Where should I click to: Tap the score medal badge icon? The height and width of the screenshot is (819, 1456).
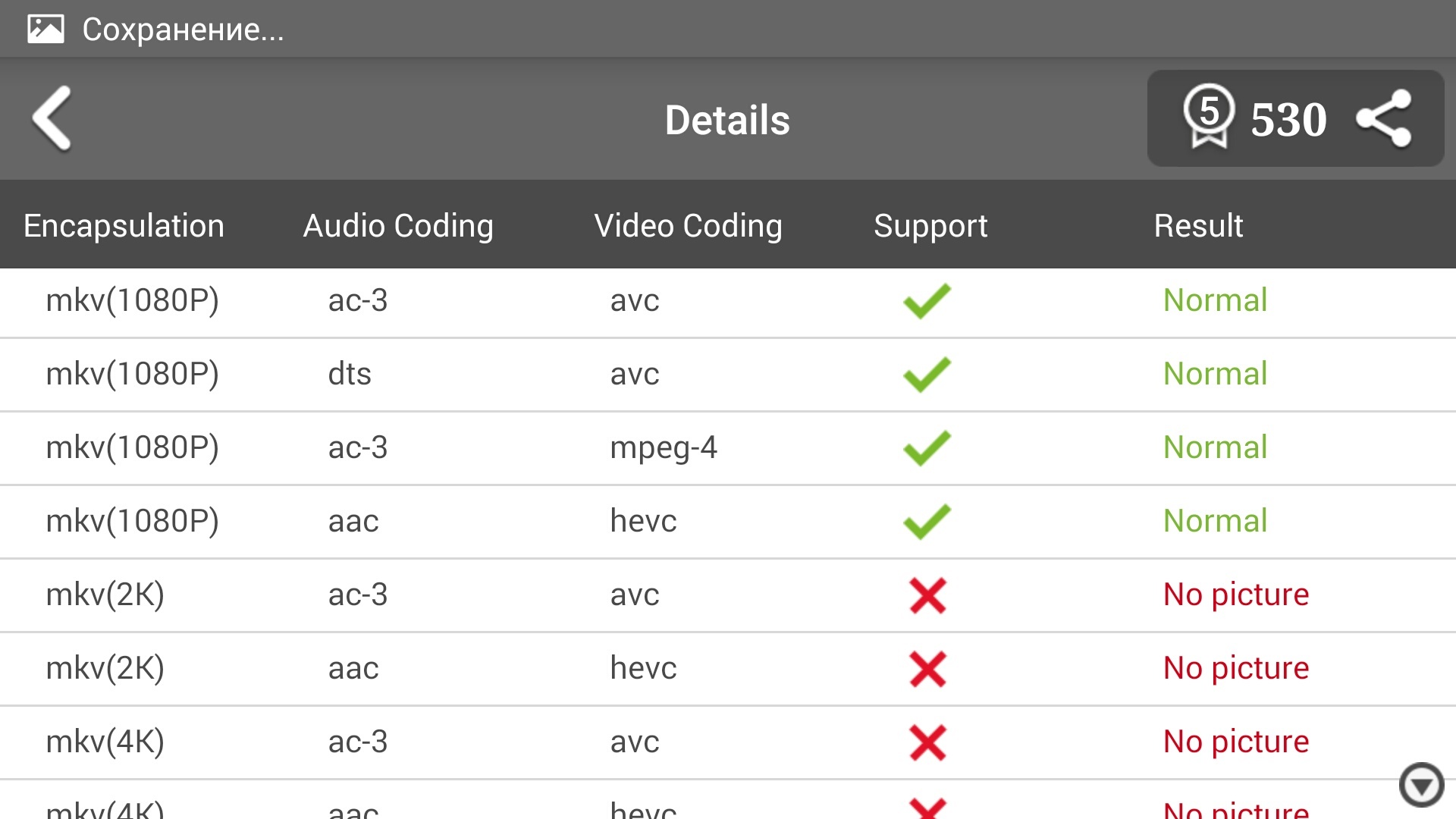1209,116
